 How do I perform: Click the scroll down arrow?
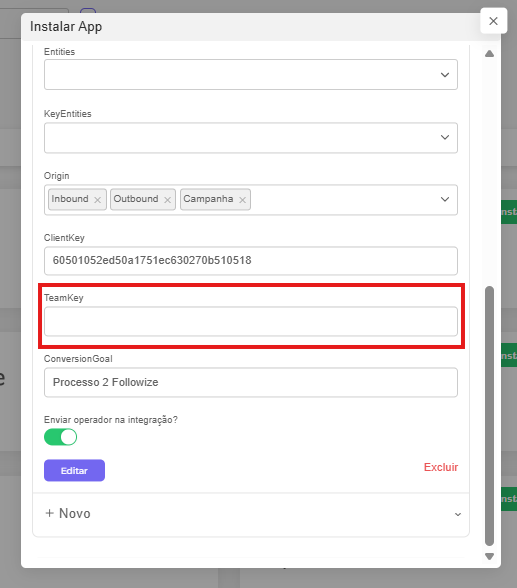489,556
